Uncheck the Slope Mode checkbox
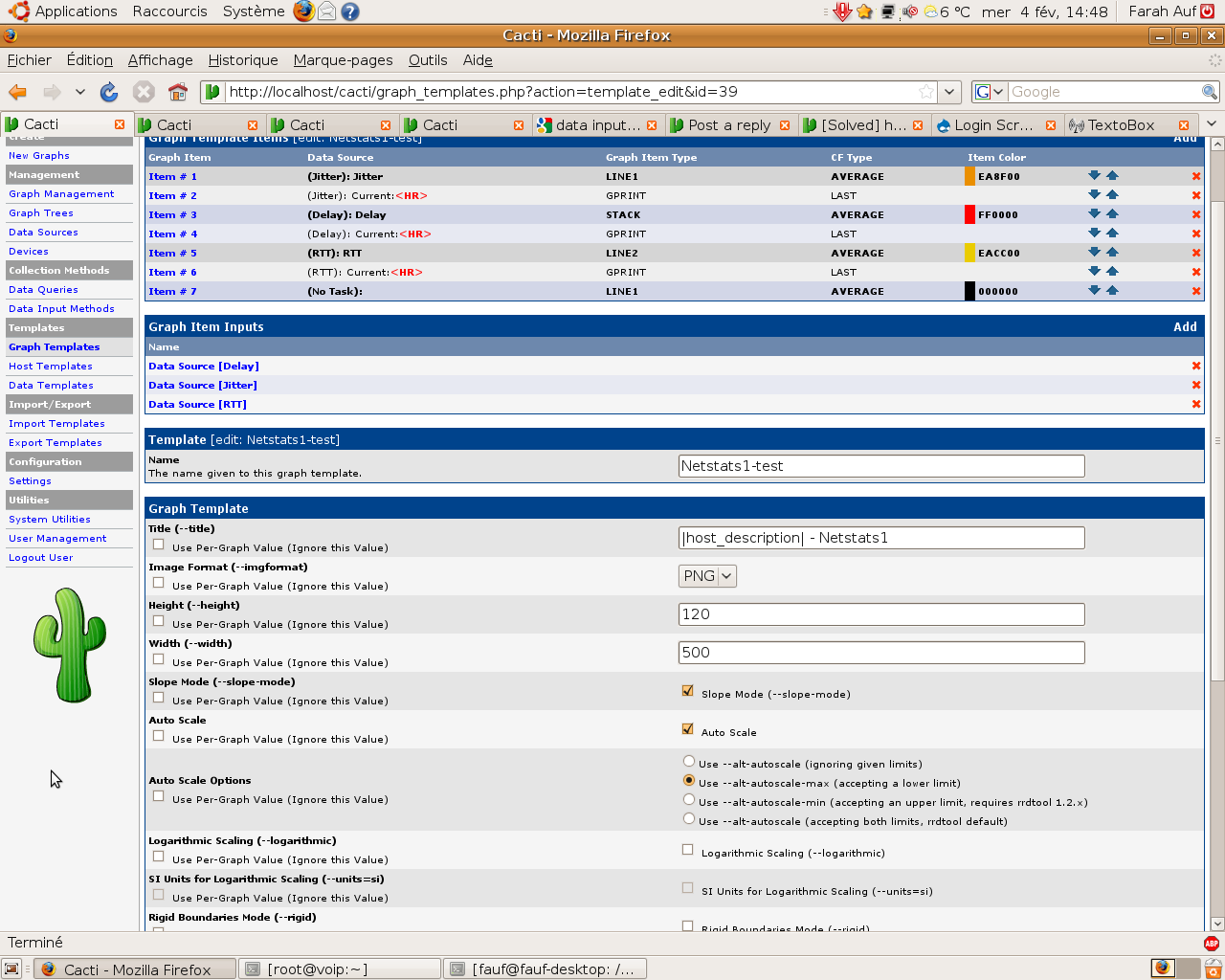This screenshot has width=1225, height=980. [687, 691]
